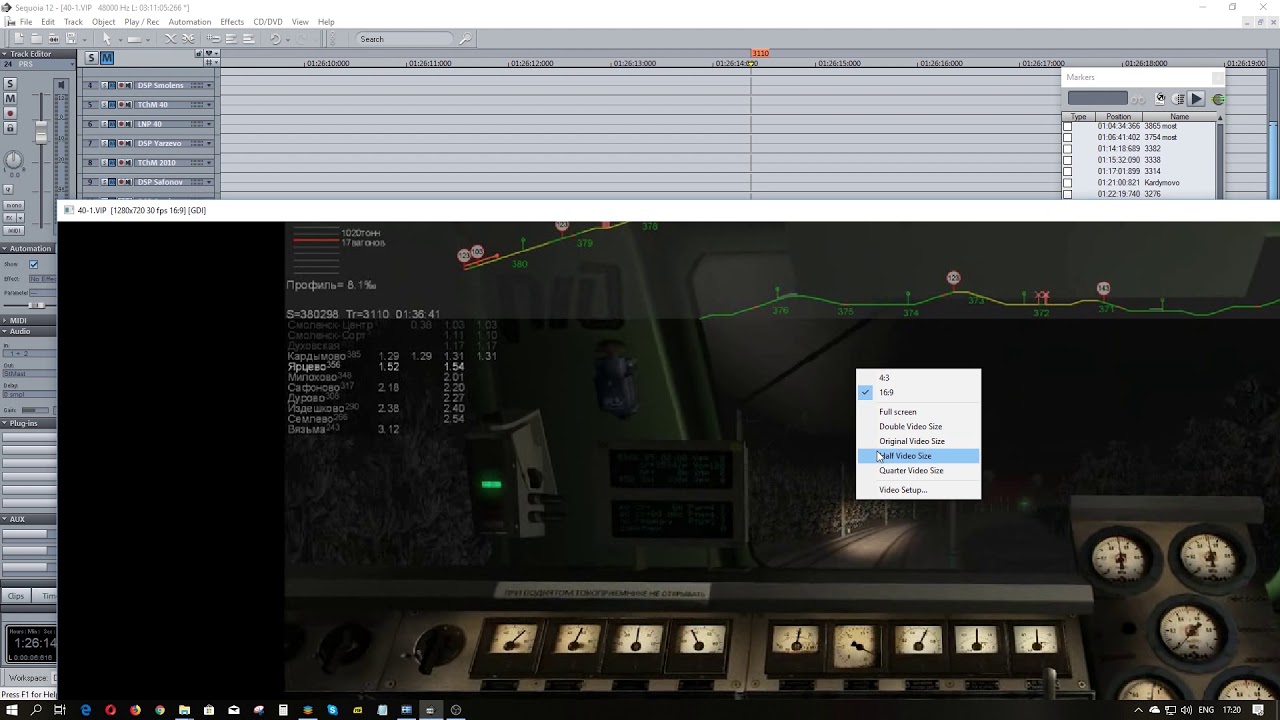Viewport: 1280px width, 720px height.
Task: Click the Track Editor volume fader
Action: (x=41, y=131)
